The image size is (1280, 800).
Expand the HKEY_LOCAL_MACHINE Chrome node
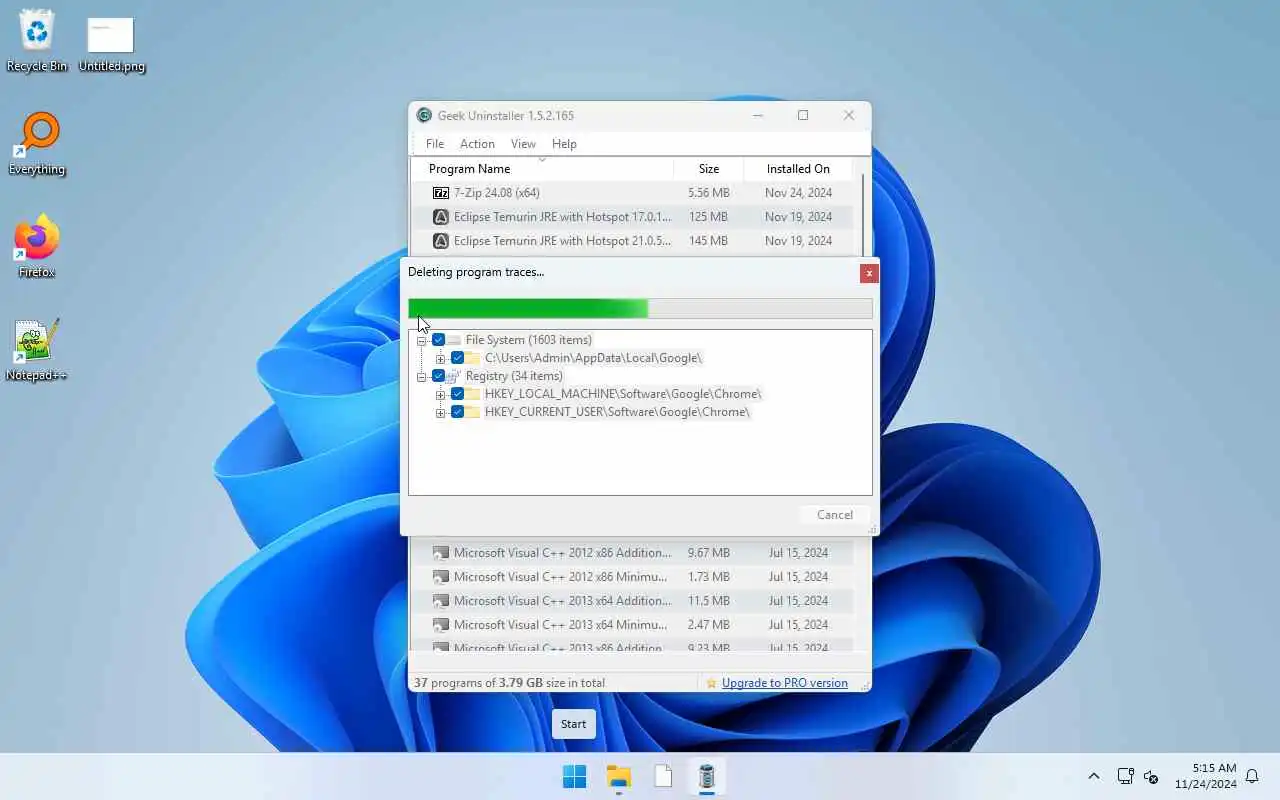[x=440, y=395]
